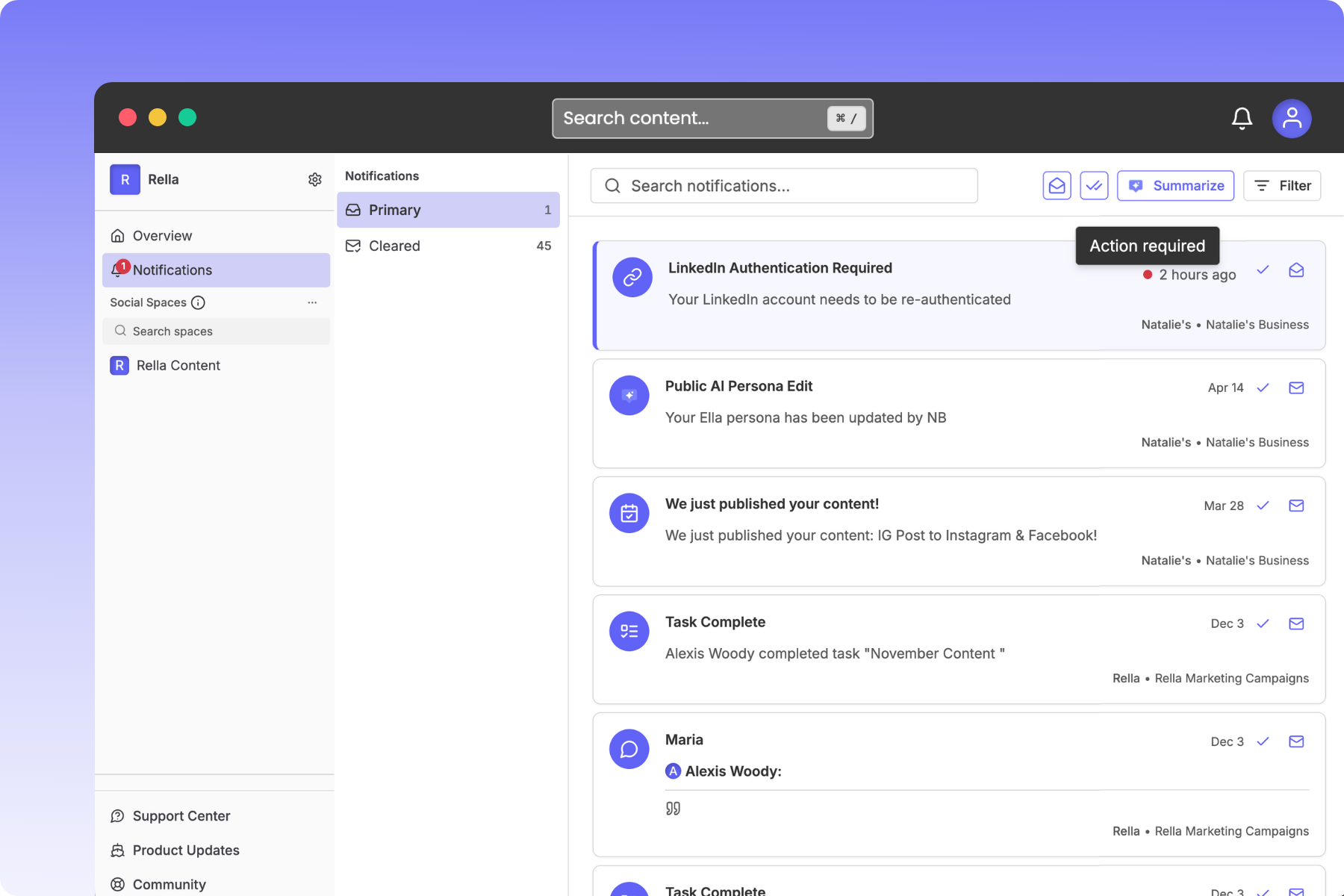1344x896 pixels.
Task: Toggle read envelope on Mar 28 notification
Action: point(1296,505)
